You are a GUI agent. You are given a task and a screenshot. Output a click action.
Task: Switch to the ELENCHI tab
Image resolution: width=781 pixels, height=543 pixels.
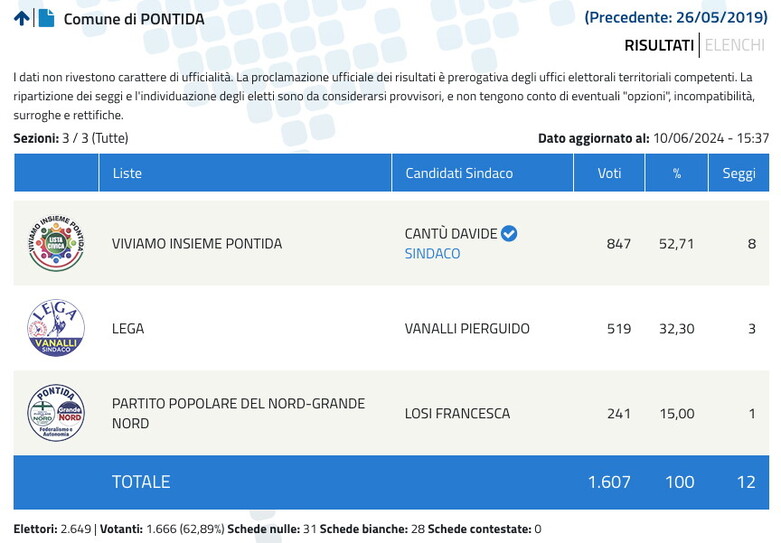click(x=735, y=45)
